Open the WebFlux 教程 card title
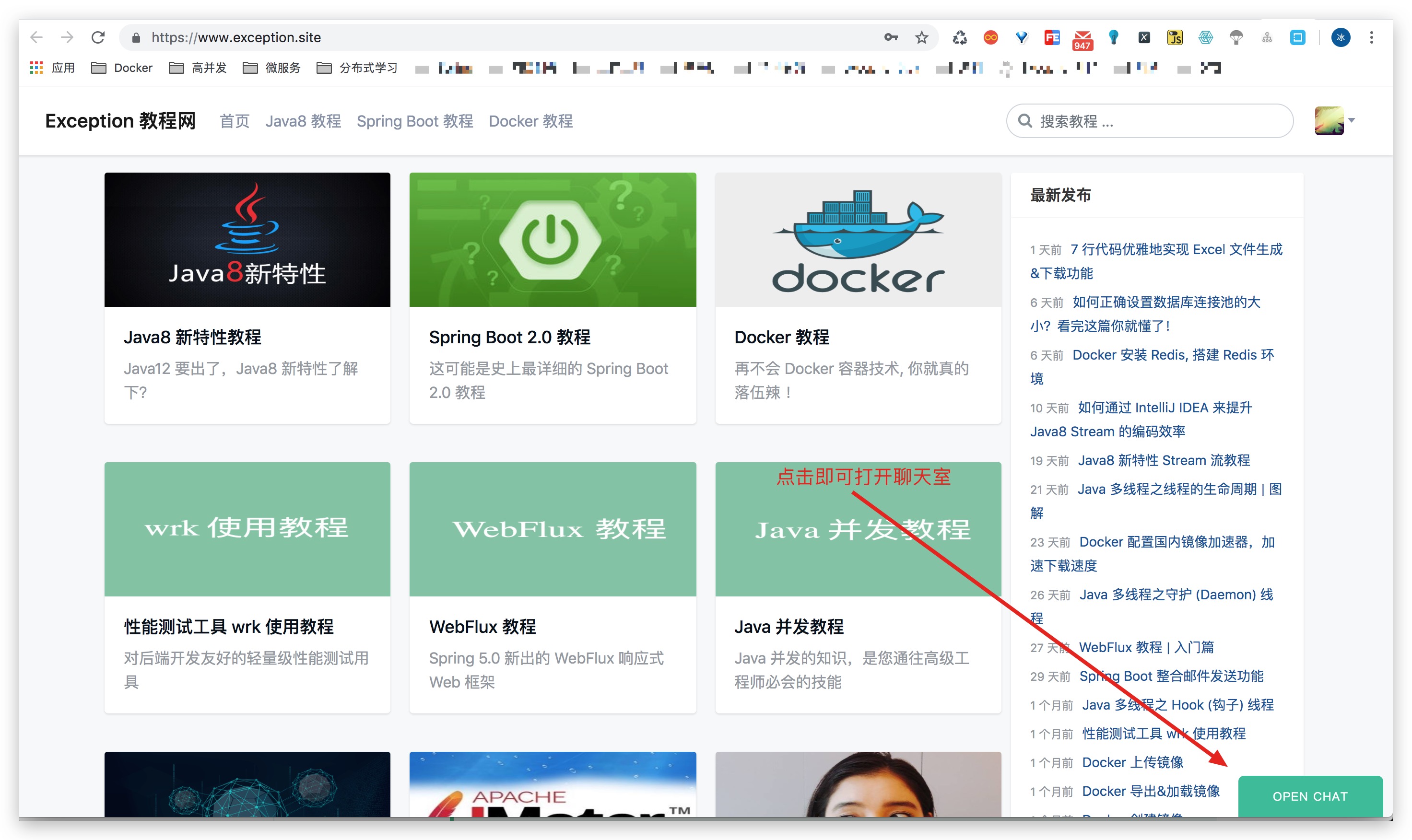The height and width of the screenshot is (840, 1412). (482, 627)
